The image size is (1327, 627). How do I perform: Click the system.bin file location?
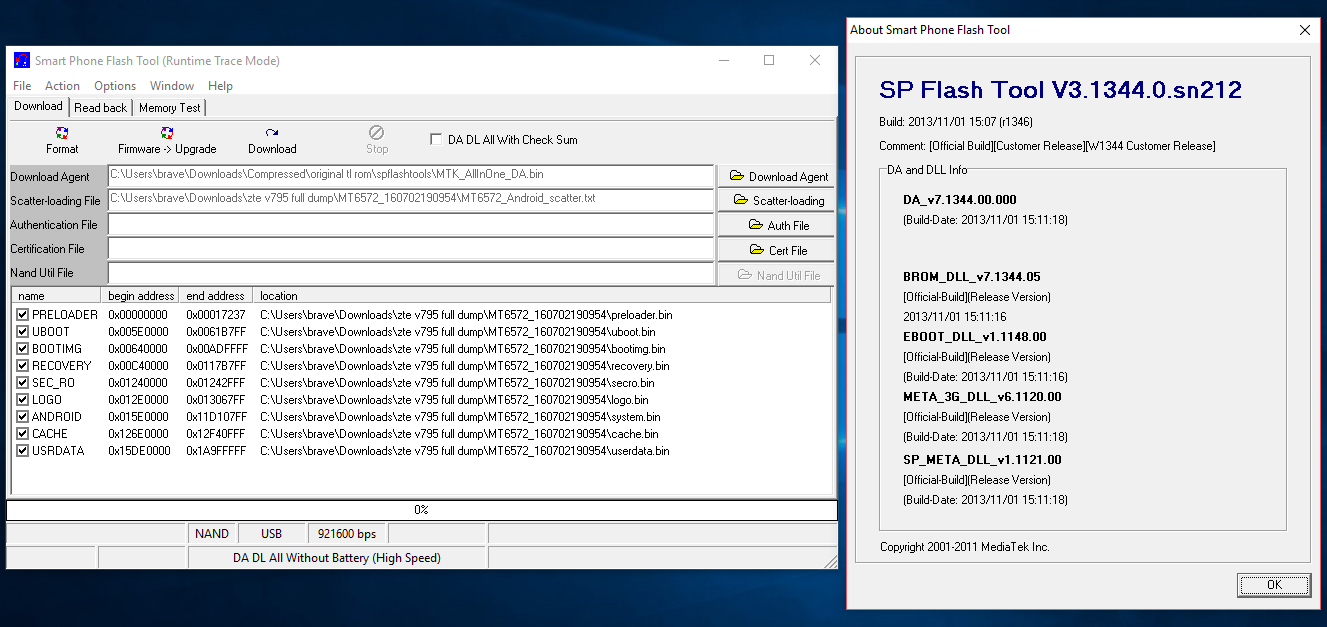point(460,416)
